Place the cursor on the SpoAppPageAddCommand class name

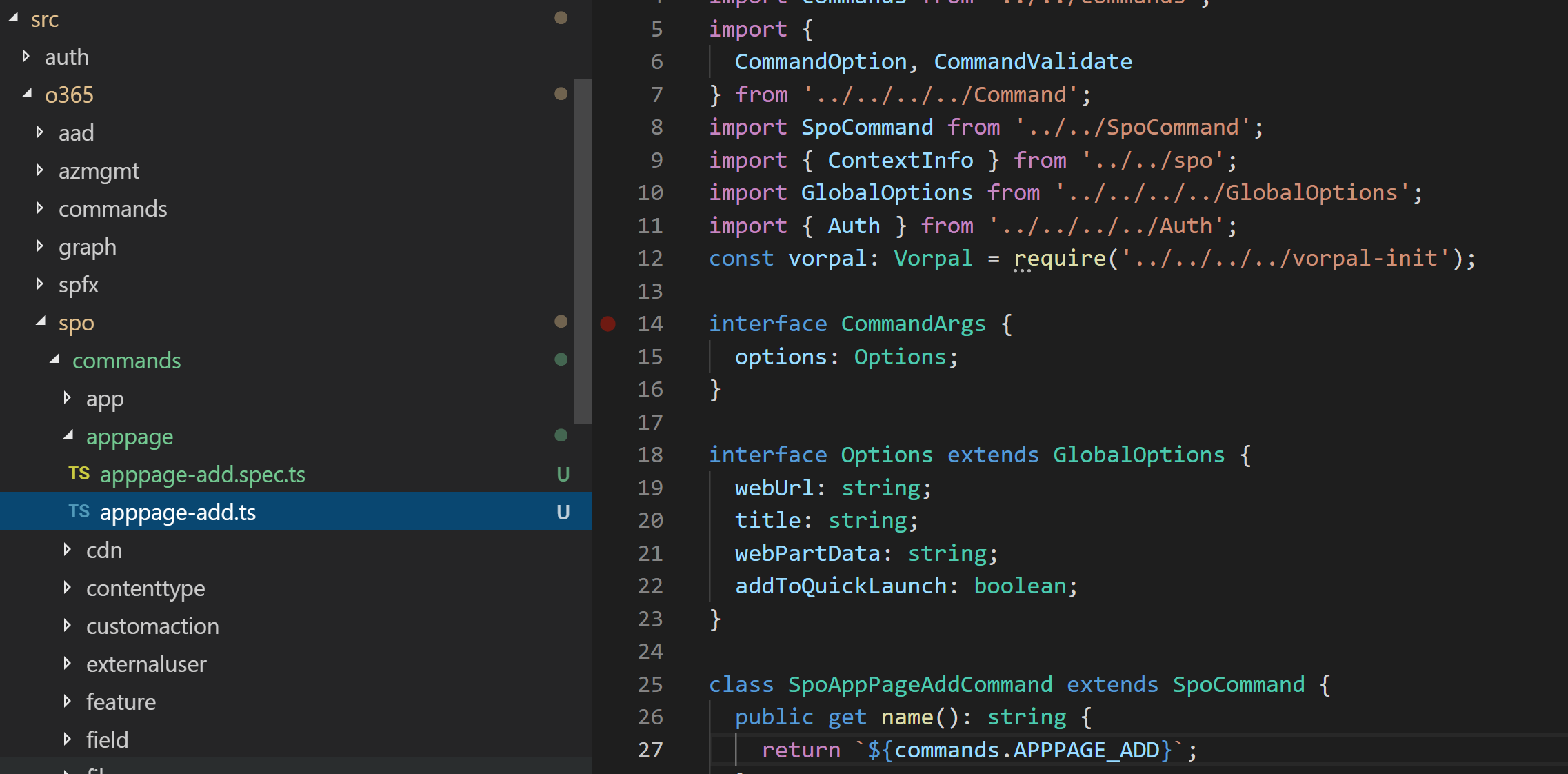[x=919, y=684]
